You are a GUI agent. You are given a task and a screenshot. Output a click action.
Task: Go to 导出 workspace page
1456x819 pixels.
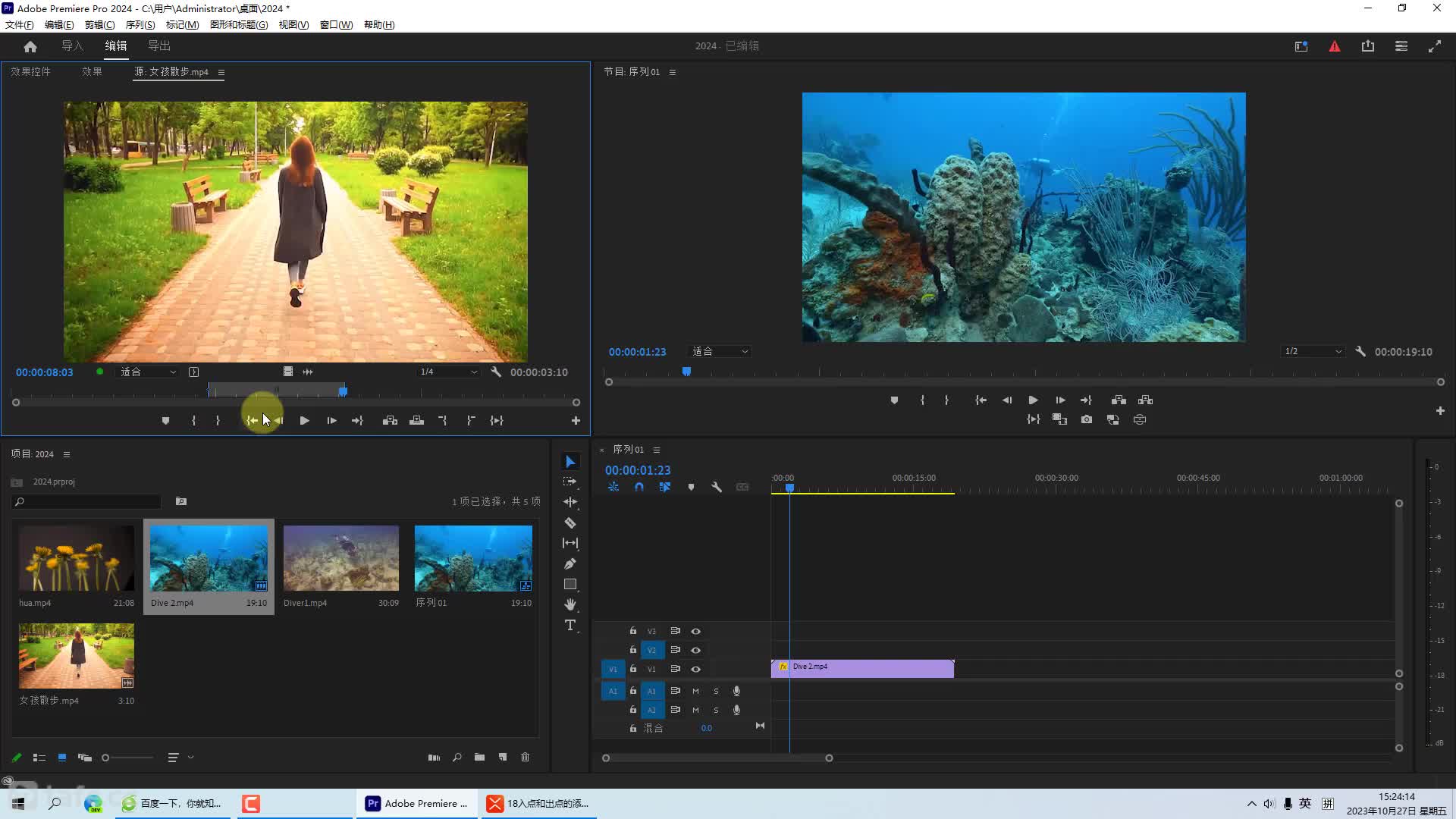[x=159, y=45]
